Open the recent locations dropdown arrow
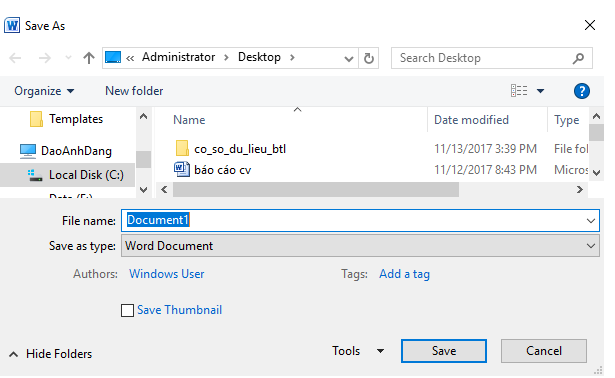Viewport: 615px width, 378px height. pyautogui.click(x=68, y=58)
